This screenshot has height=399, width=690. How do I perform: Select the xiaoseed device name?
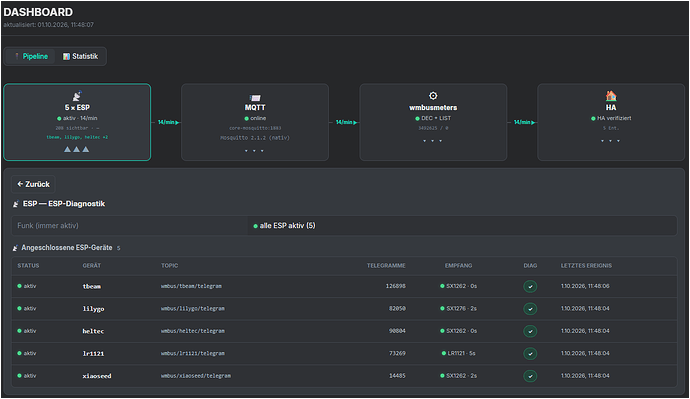[x=97, y=376]
